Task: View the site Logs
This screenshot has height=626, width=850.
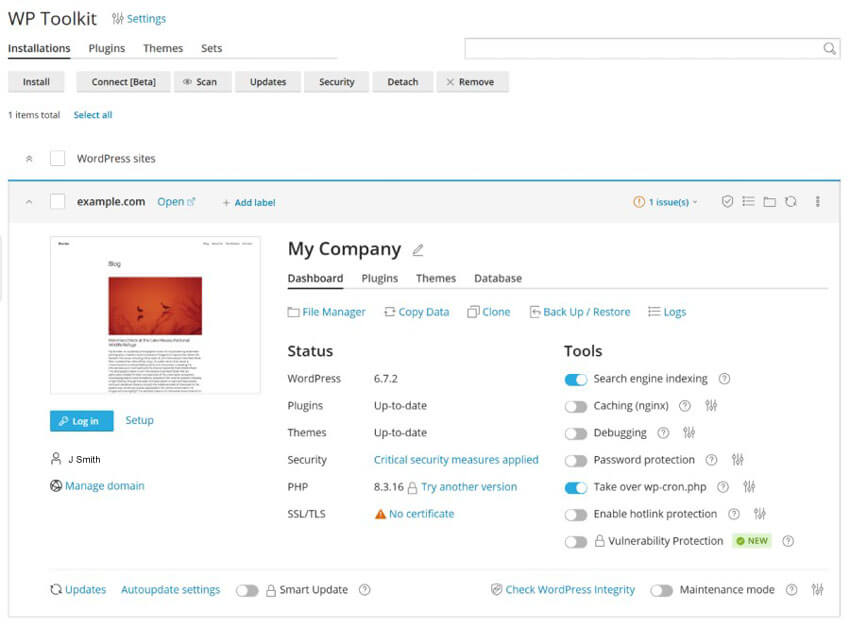Action: coord(666,311)
